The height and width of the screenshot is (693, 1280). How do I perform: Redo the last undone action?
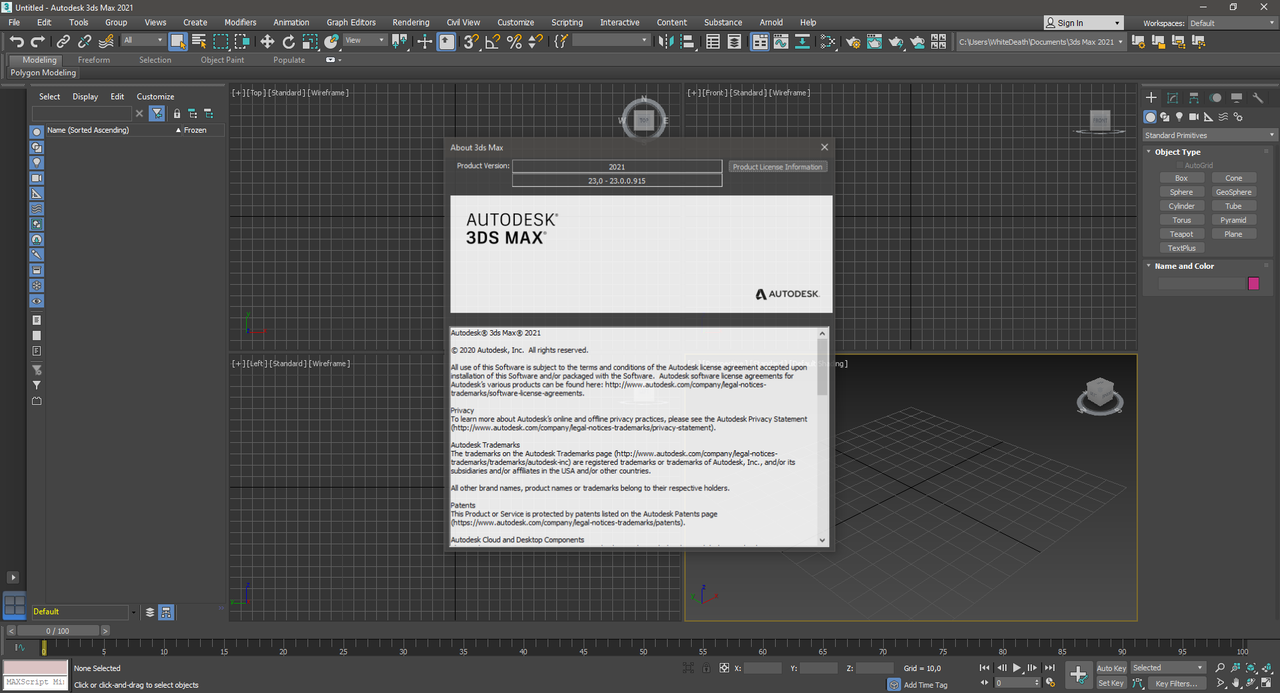[38, 41]
